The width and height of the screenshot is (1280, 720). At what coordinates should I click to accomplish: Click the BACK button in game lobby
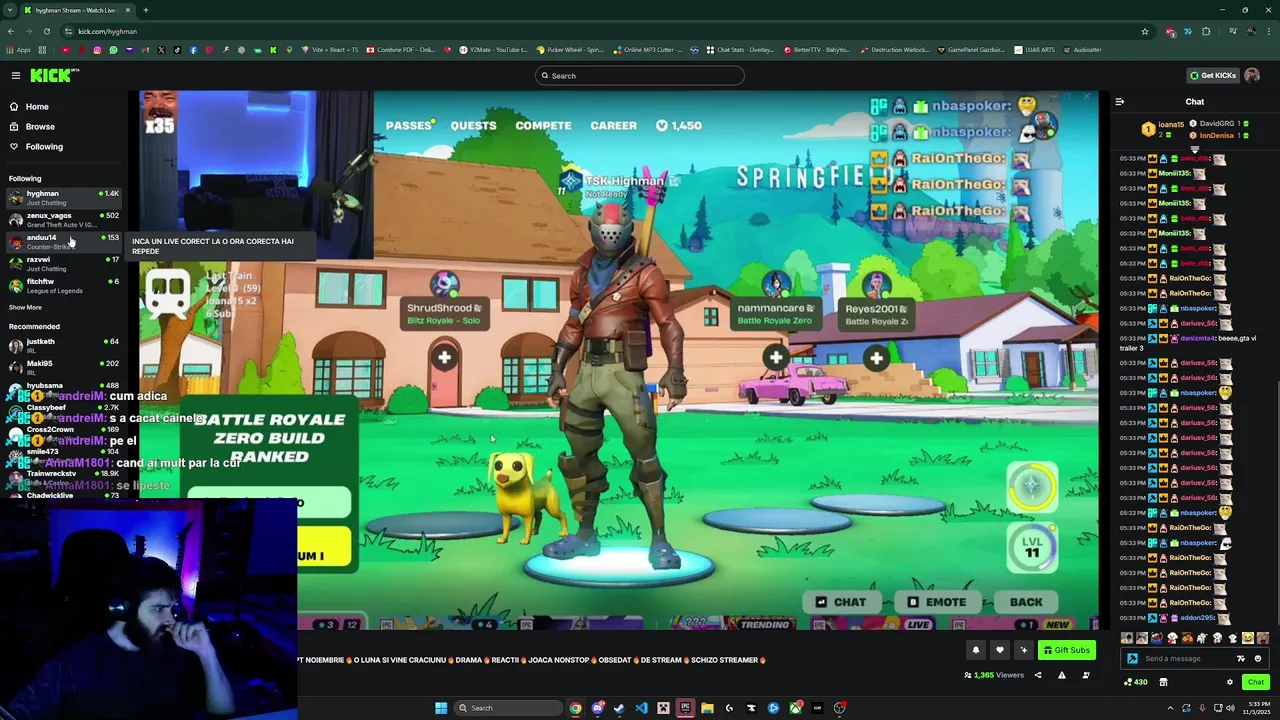tap(1026, 602)
